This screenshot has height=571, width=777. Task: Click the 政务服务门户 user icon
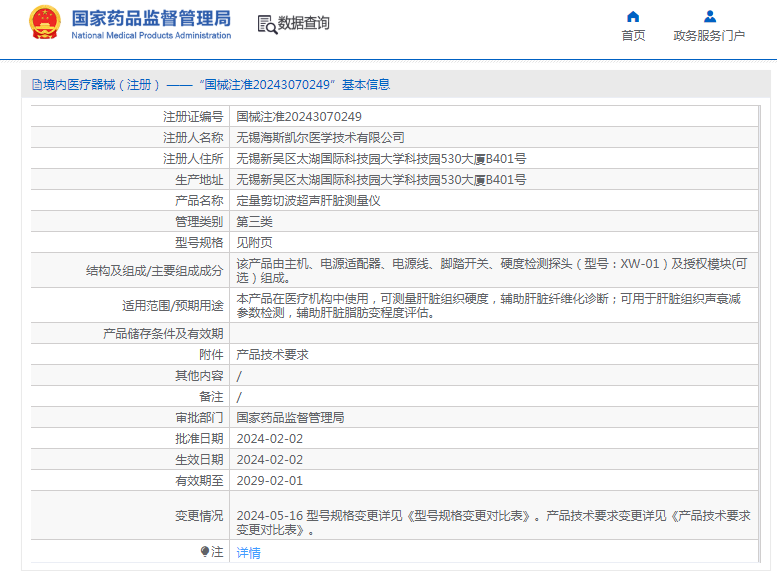[x=710, y=17]
